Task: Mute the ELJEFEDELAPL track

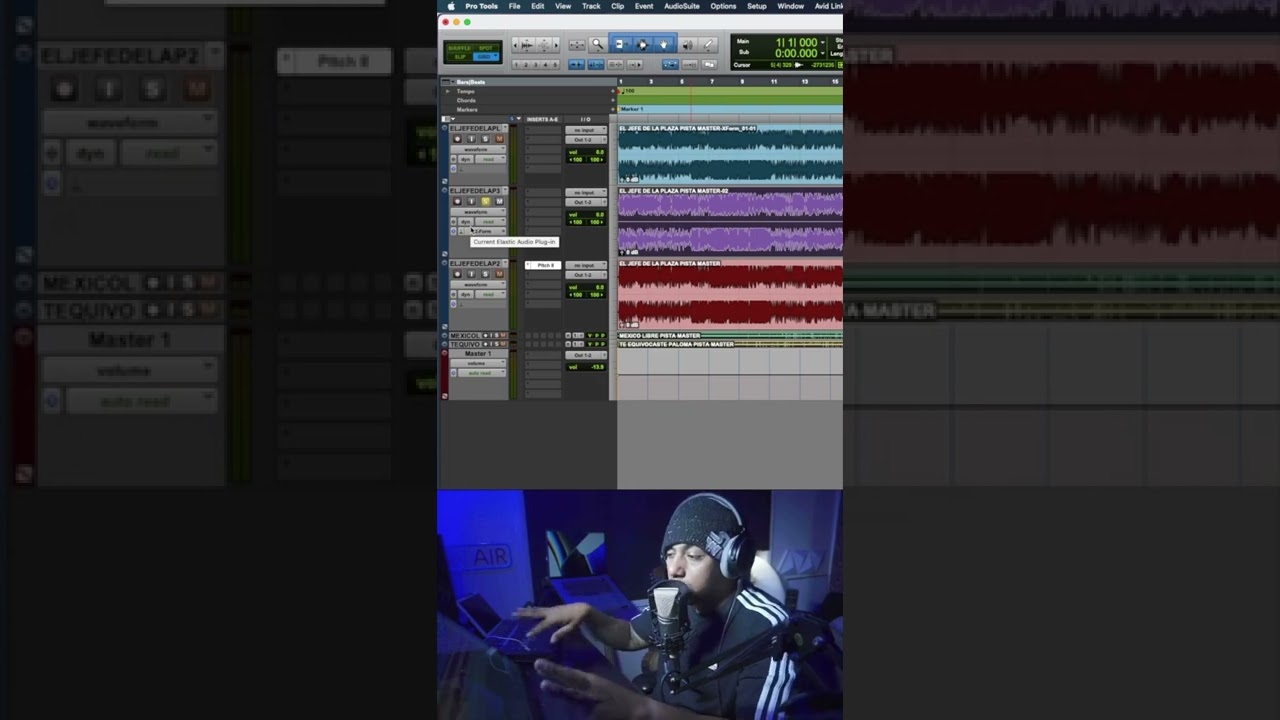Action: tap(499, 139)
